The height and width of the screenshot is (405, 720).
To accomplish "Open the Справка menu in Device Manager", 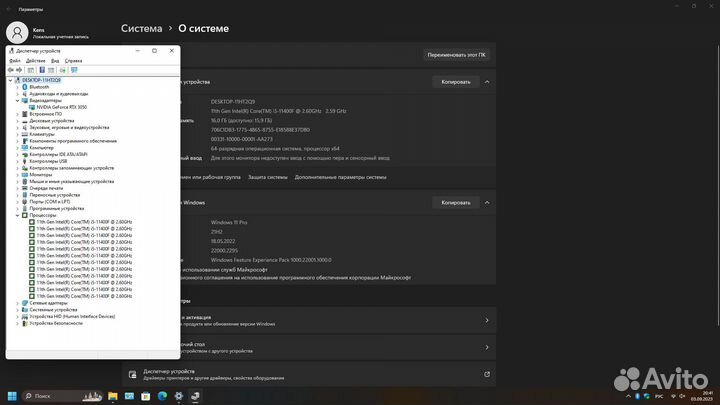I will click(x=73, y=61).
